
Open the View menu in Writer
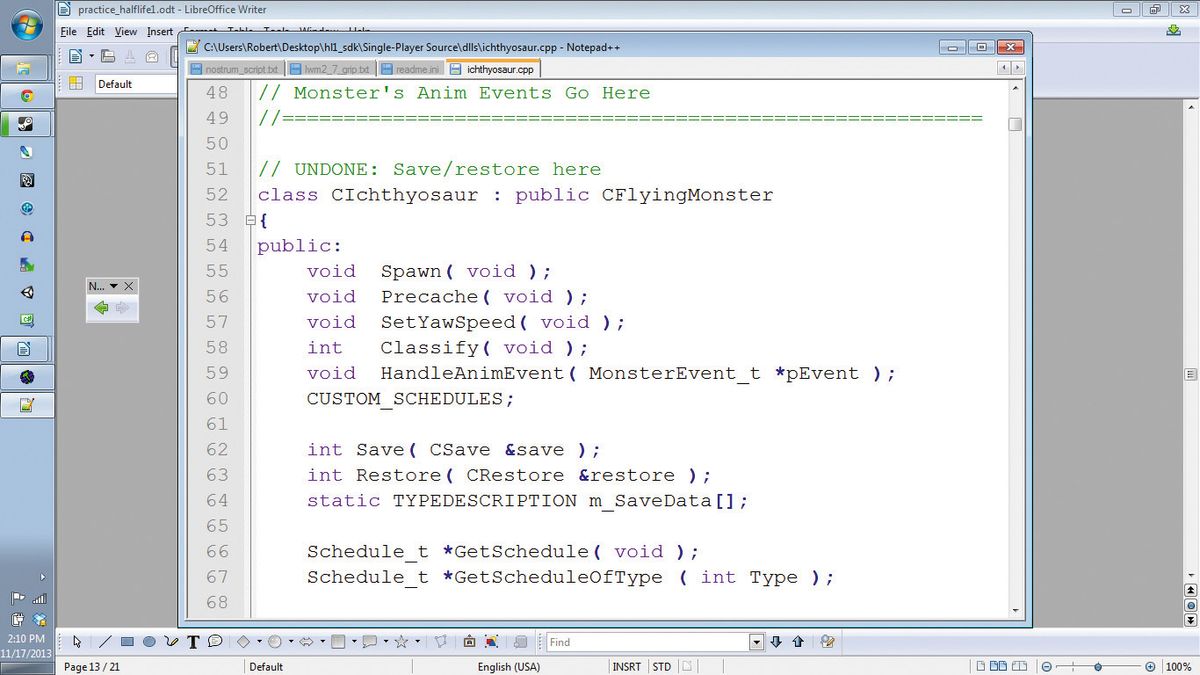coord(126,31)
